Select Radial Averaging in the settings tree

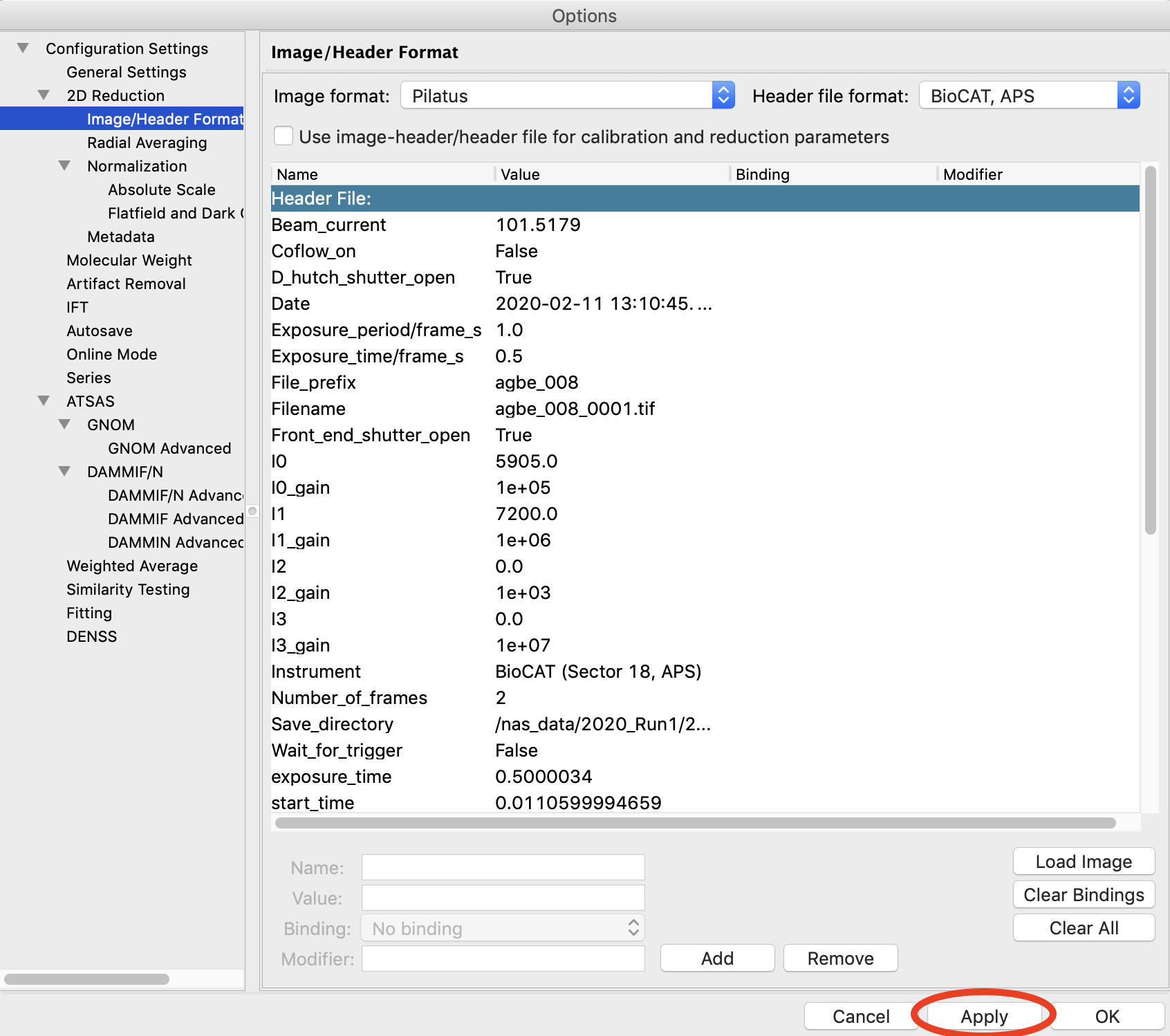147,142
